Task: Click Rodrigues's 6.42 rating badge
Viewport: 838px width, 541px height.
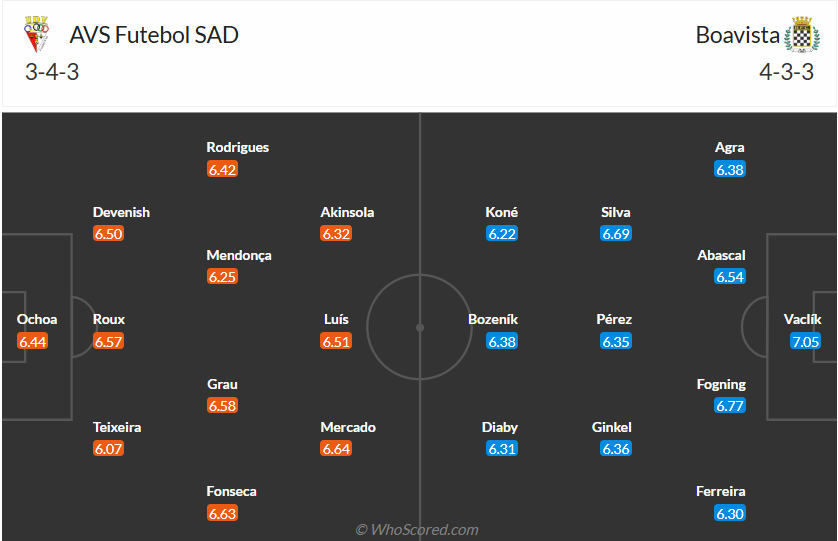Action: [222, 170]
